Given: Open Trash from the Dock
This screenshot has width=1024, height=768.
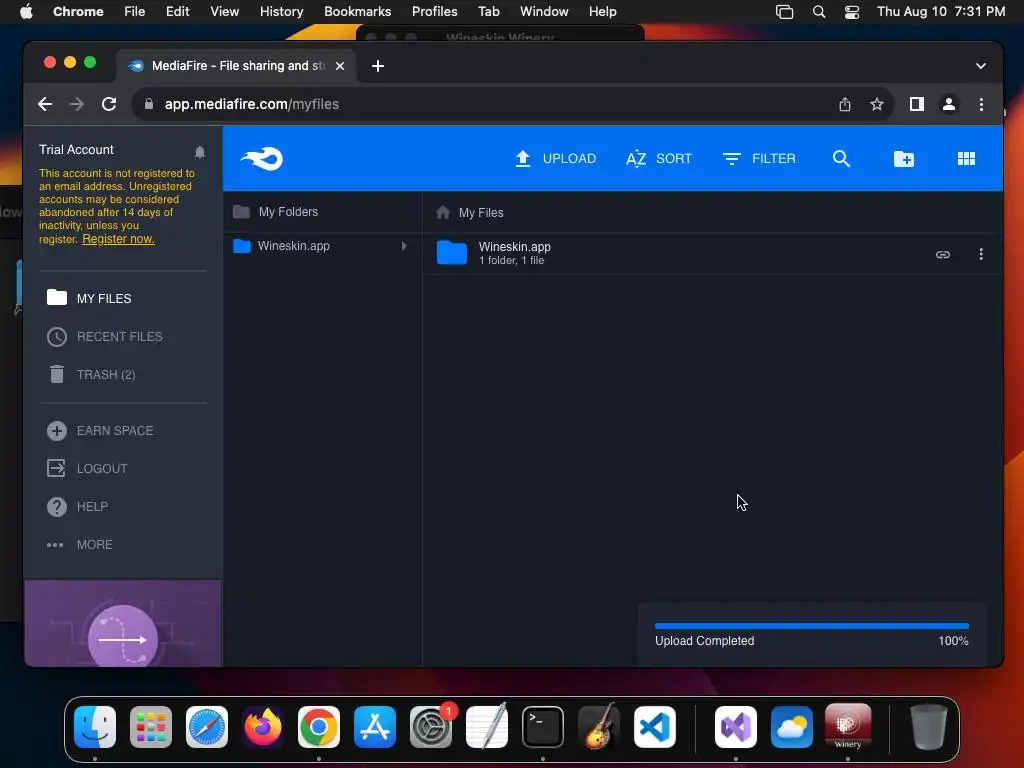Looking at the screenshot, I should tap(929, 727).
